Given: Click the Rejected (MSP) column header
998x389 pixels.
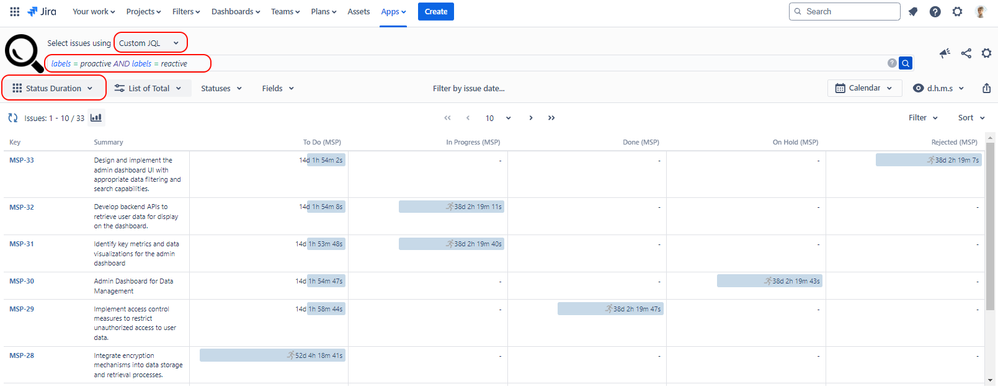Looking at the screenshot, I should [953, 142].
